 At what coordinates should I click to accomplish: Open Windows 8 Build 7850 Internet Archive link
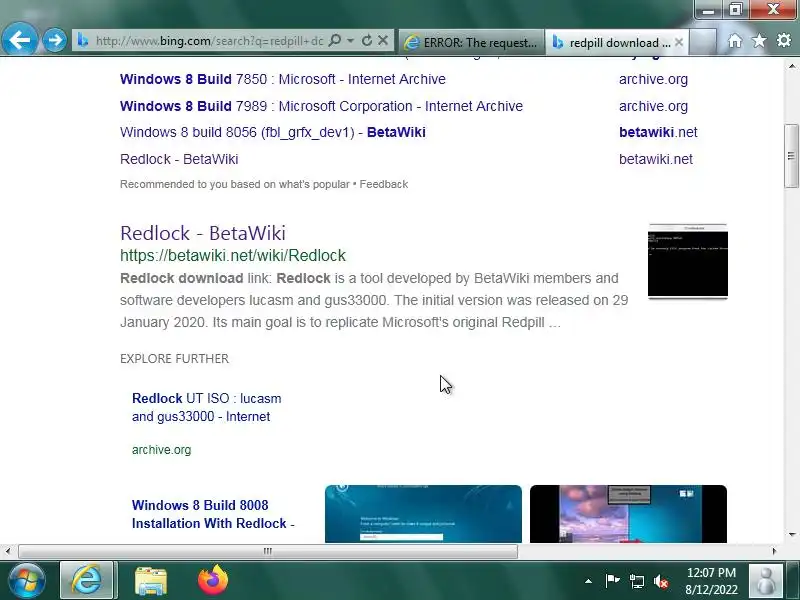click(x=283, y=79)
